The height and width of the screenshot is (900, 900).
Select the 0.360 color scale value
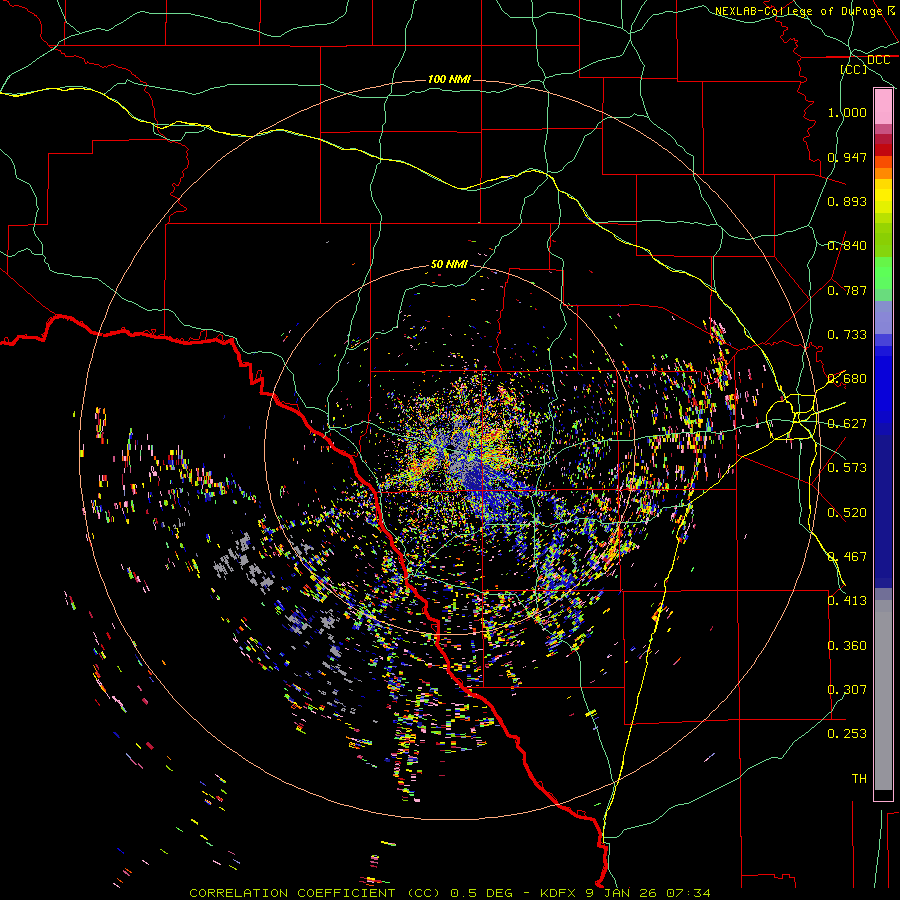tap(847, 646)
